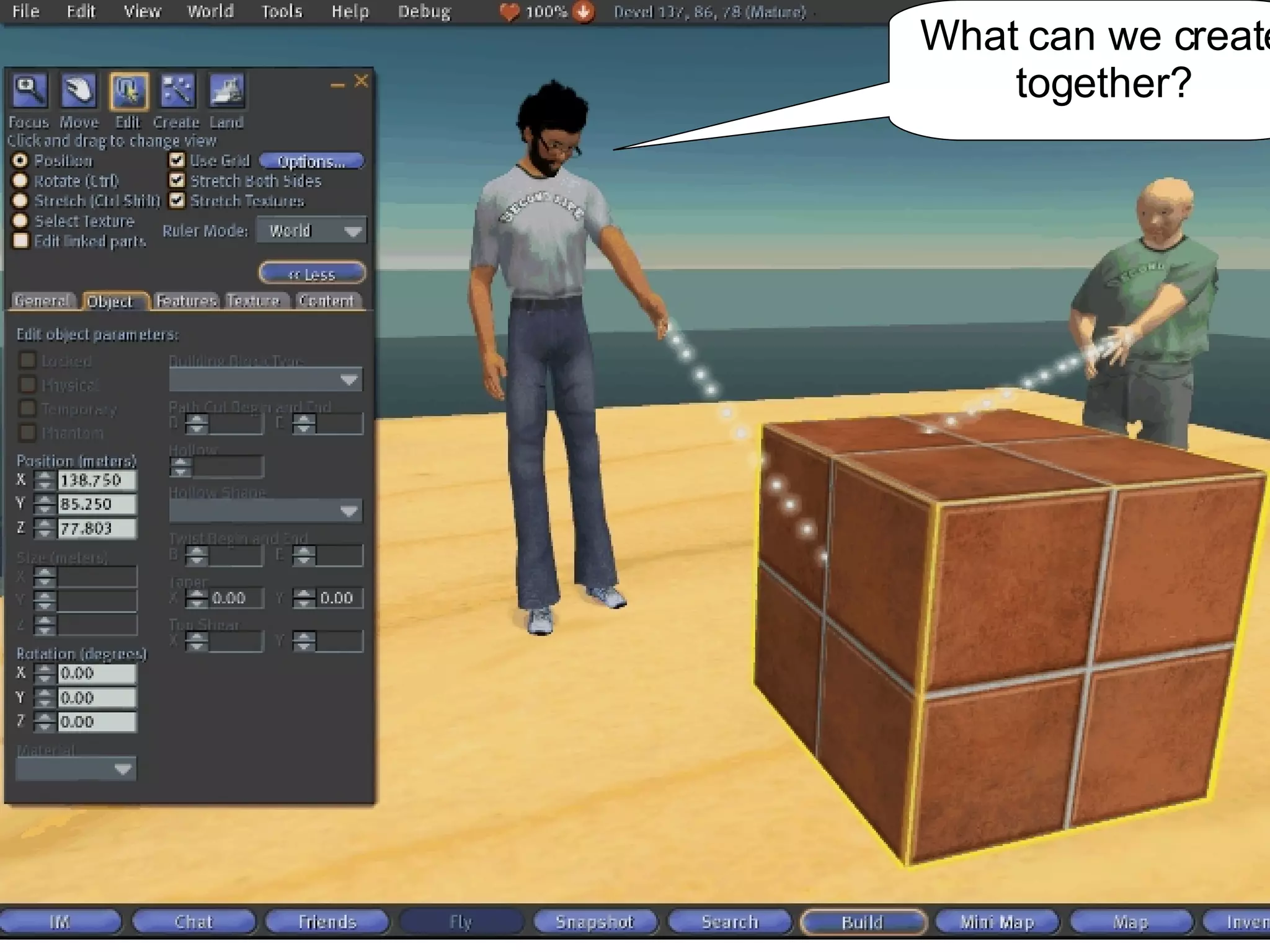Click the heart health icon in menu bar

[510, 12]
